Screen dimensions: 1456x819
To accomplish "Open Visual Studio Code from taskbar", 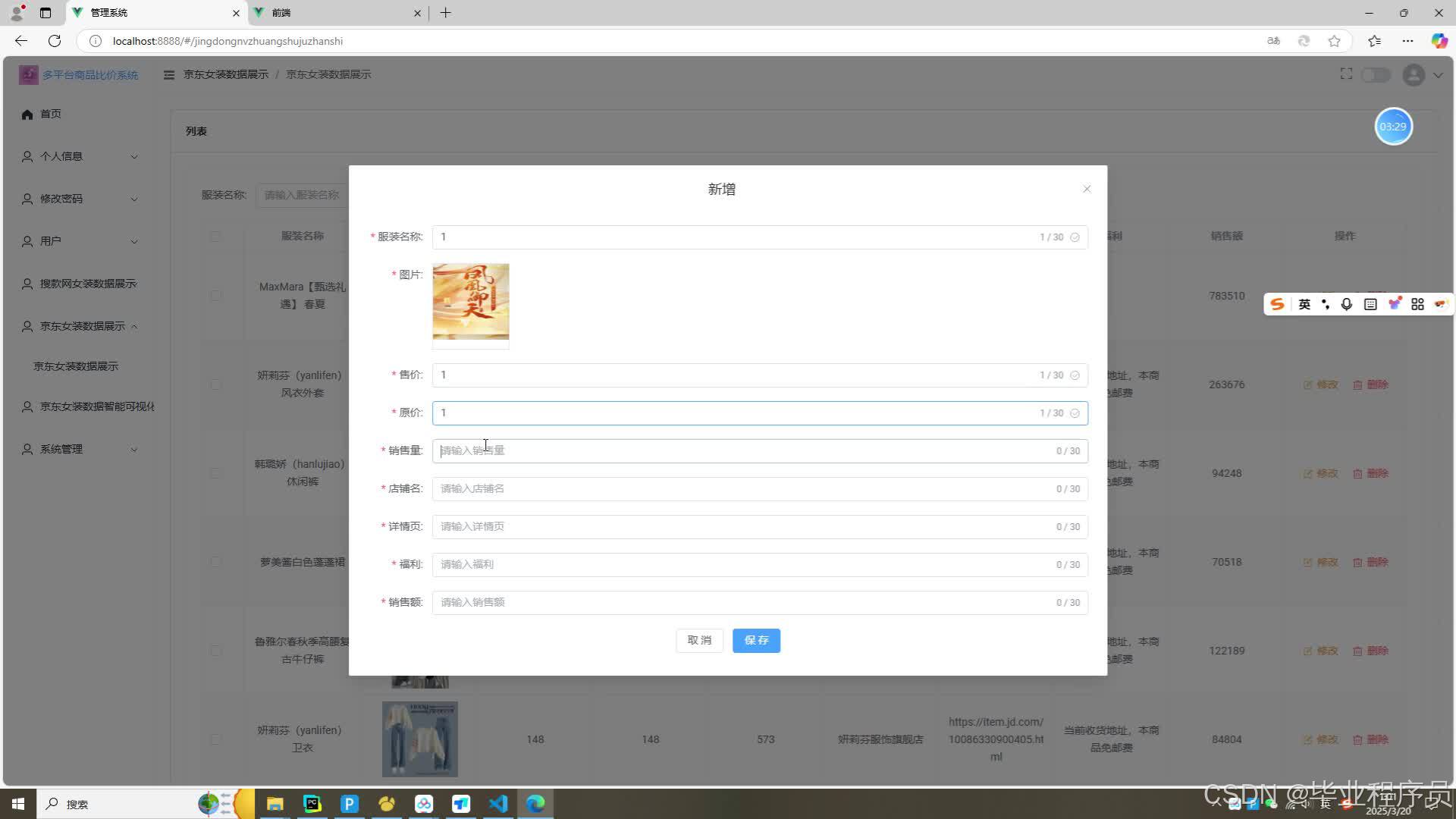I will click(497, 804).
